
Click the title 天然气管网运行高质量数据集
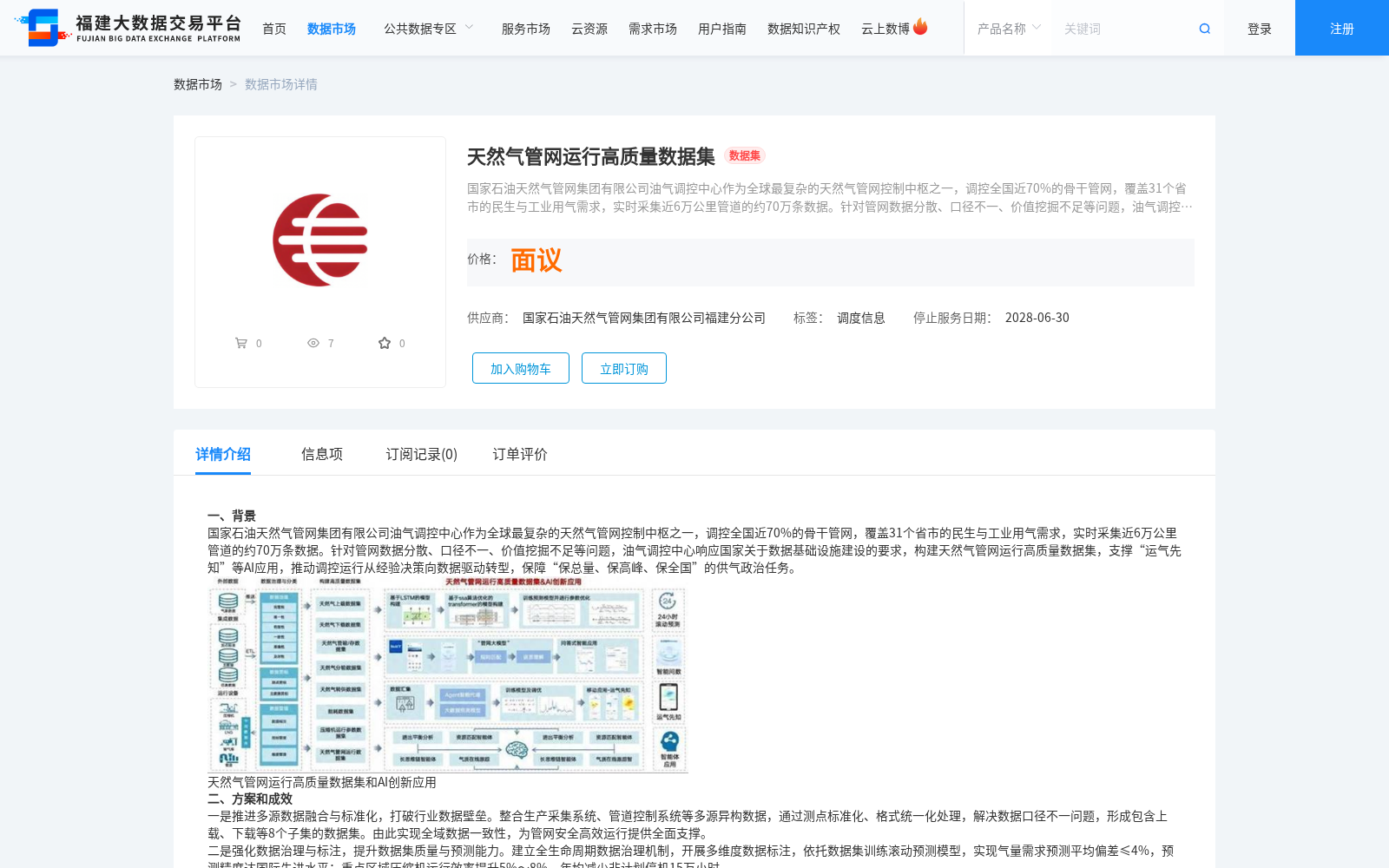(591, 156)
